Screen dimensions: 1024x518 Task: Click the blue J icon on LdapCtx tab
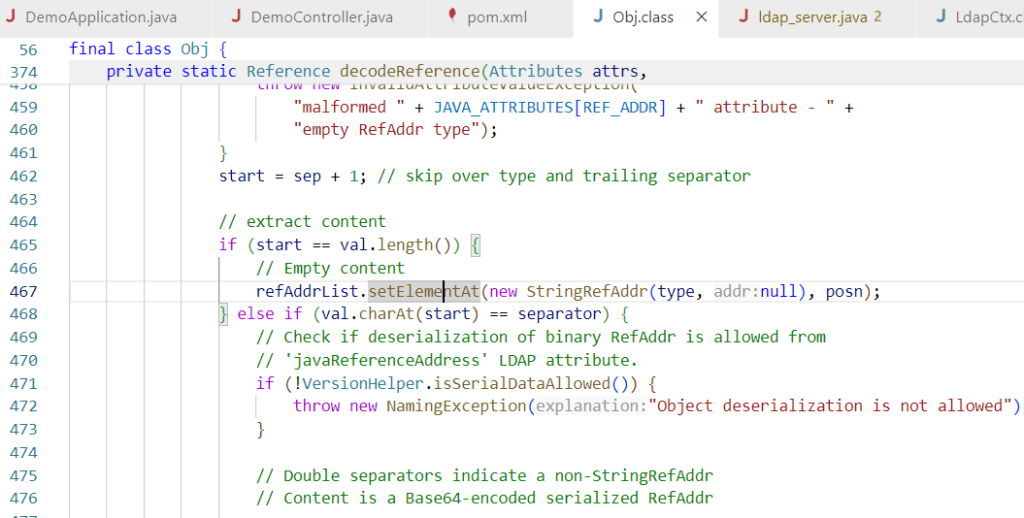point(944,17)
